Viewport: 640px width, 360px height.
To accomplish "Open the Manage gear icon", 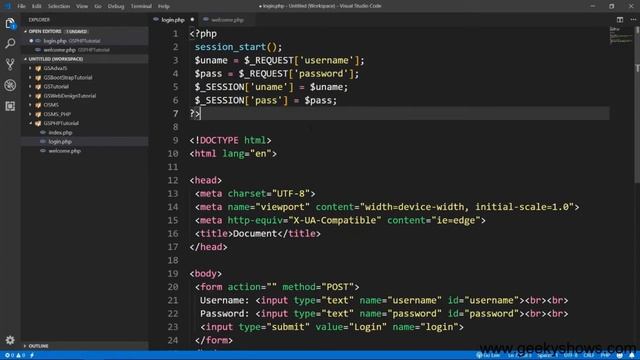I will [x=10, y=340].
